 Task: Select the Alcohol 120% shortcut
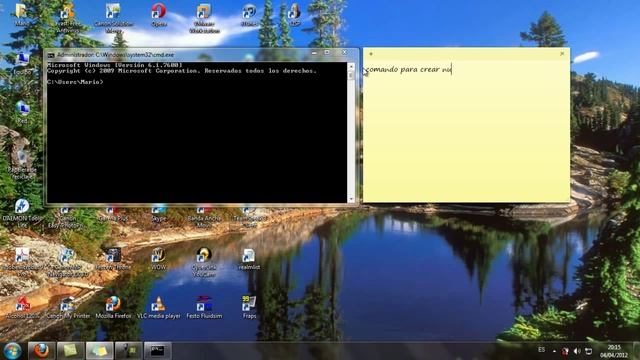click(x=22, y=308)
